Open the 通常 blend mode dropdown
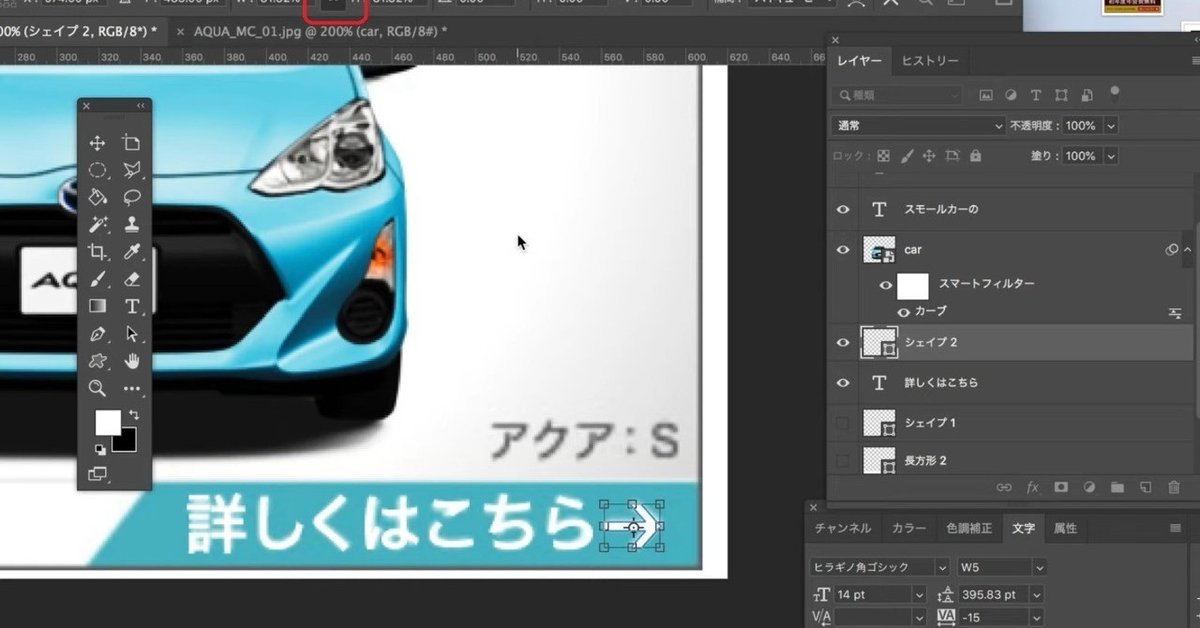 tap(918, 126)
